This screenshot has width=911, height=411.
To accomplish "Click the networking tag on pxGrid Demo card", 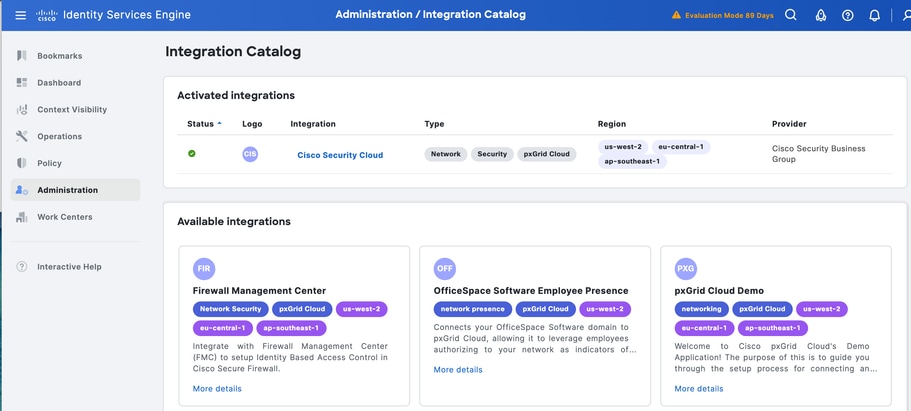I will (701, 309).
